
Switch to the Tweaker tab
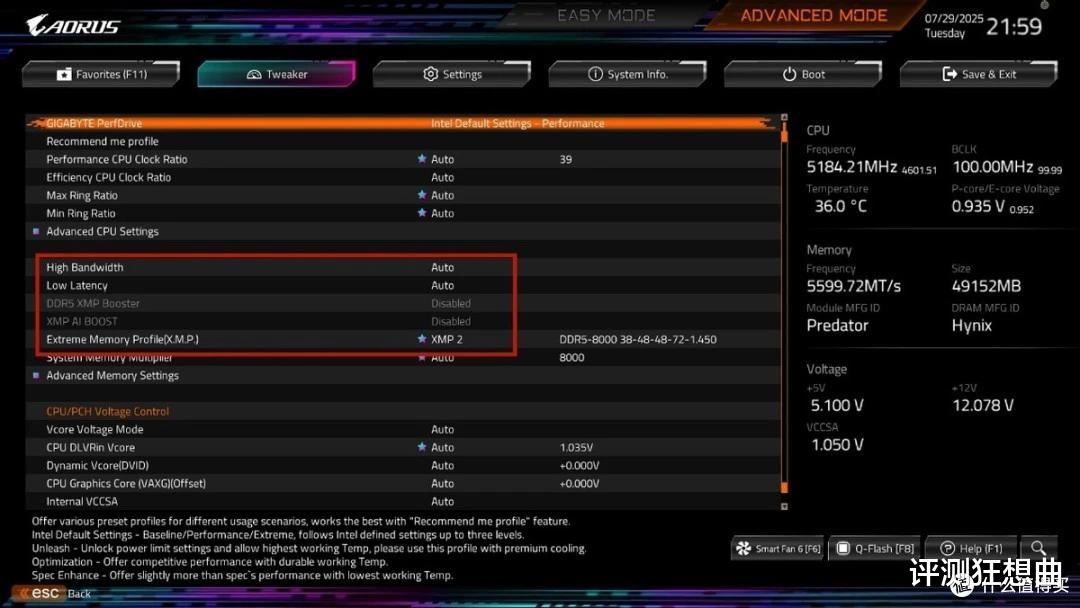coord(276,74)
